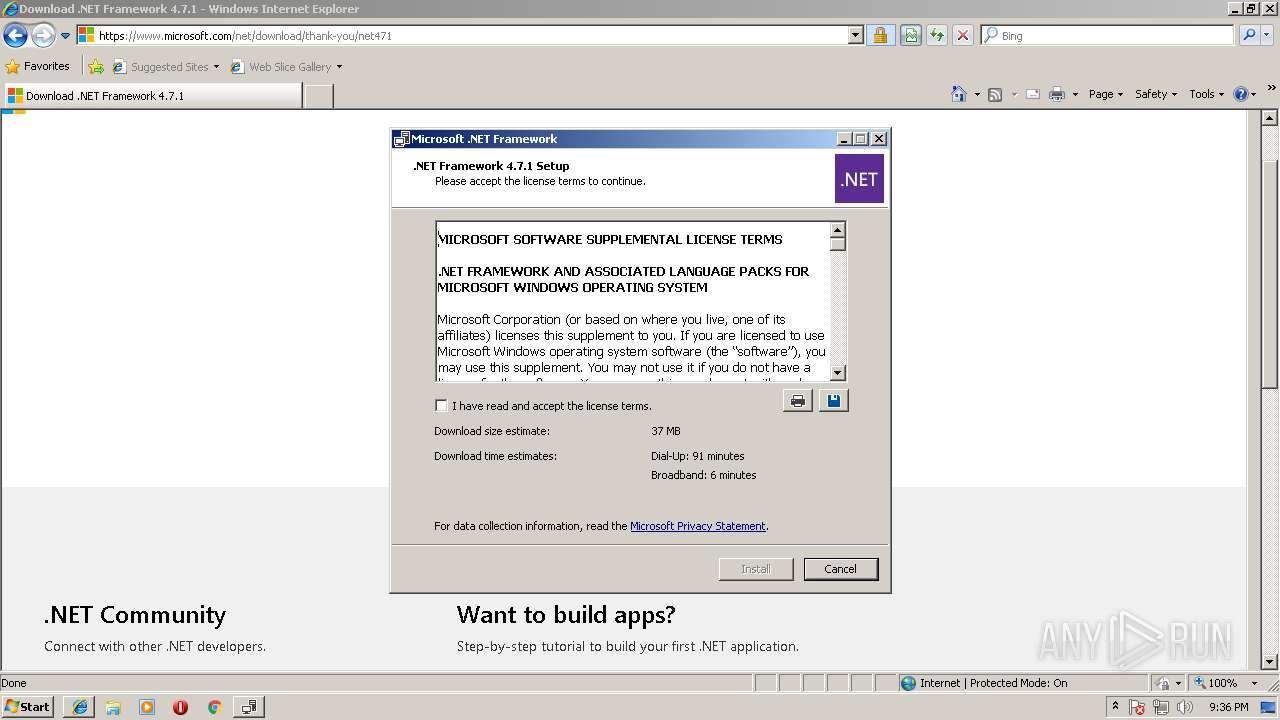This screenshot has height=720, width=1280.
Task: Open a new blank tab
Action: click(318, 96)
